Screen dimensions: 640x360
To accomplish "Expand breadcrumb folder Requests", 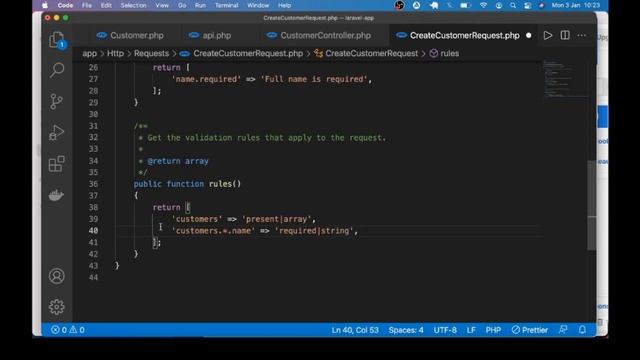I will tap(151, 53).
